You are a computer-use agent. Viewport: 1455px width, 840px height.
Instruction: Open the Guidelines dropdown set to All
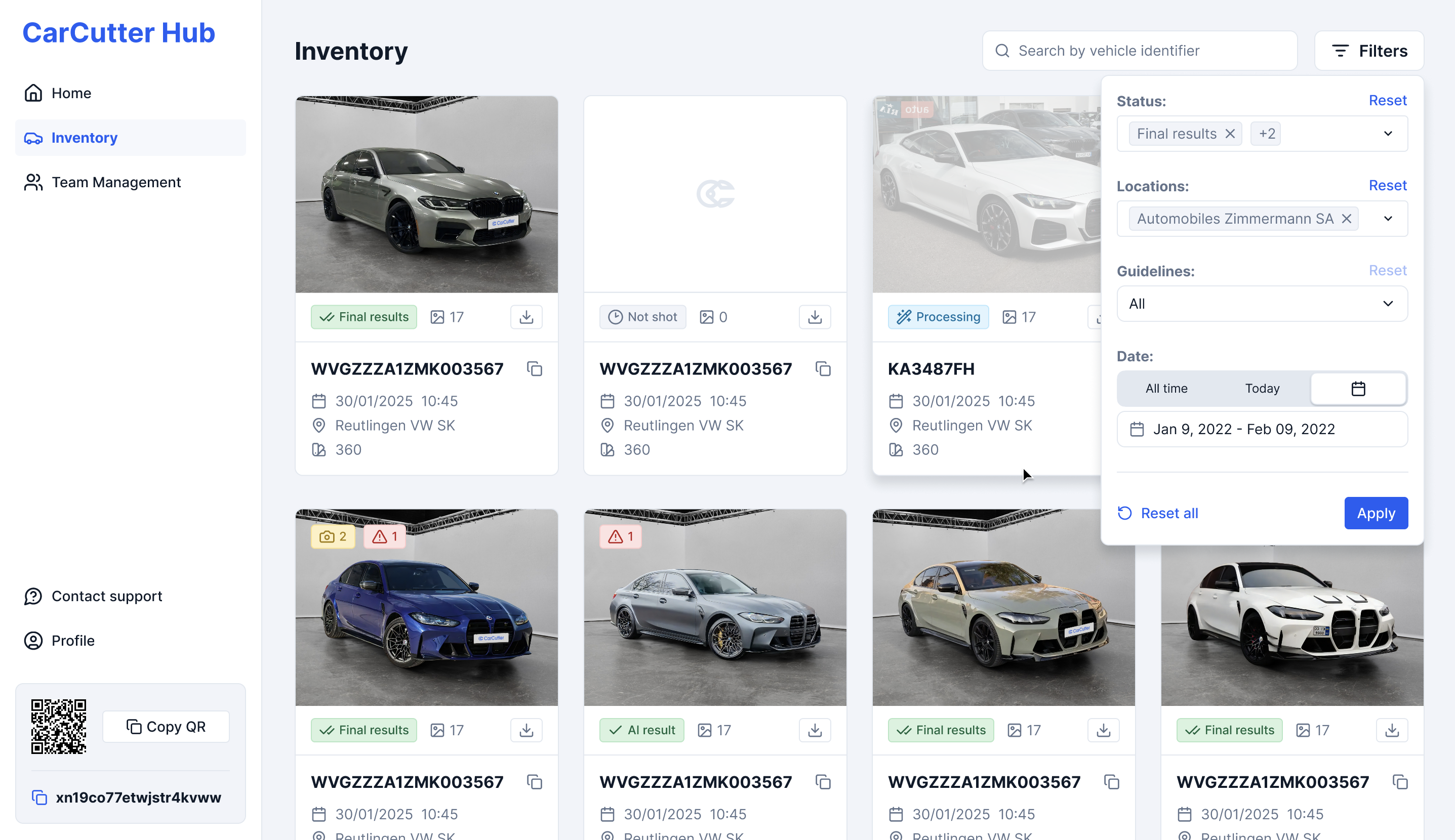coord(1262,304)
